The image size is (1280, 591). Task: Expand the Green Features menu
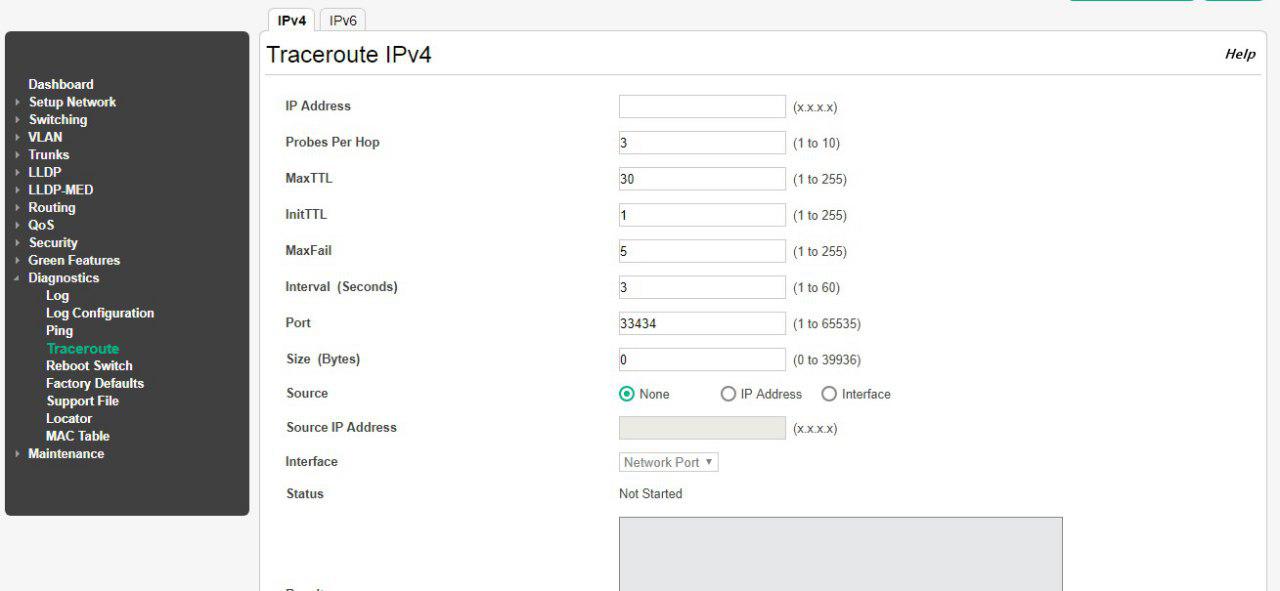coord(74,260)
